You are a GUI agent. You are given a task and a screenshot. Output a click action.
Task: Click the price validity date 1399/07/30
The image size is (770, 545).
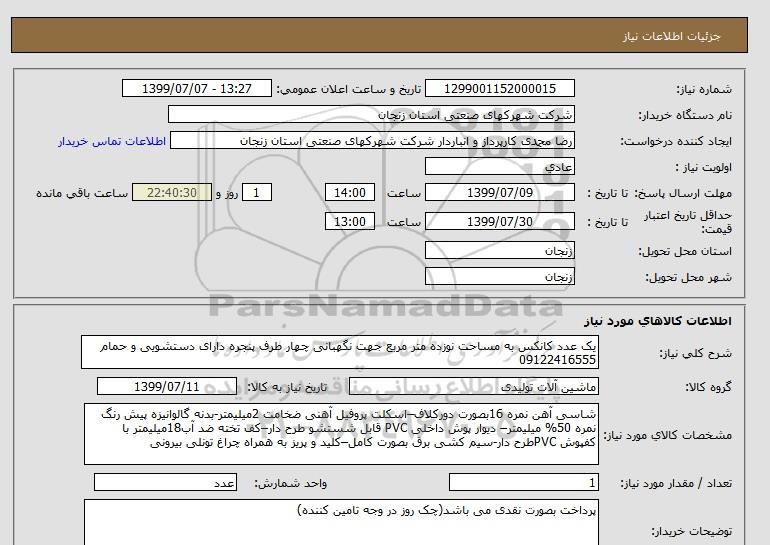pyautogui.click(x=499, y=221)
